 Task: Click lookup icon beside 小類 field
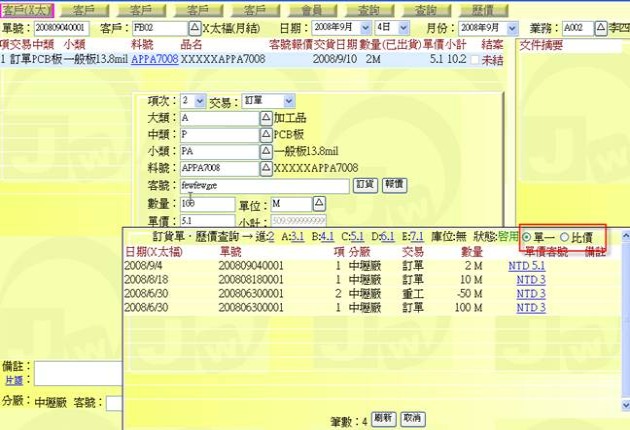coord(266,151)
